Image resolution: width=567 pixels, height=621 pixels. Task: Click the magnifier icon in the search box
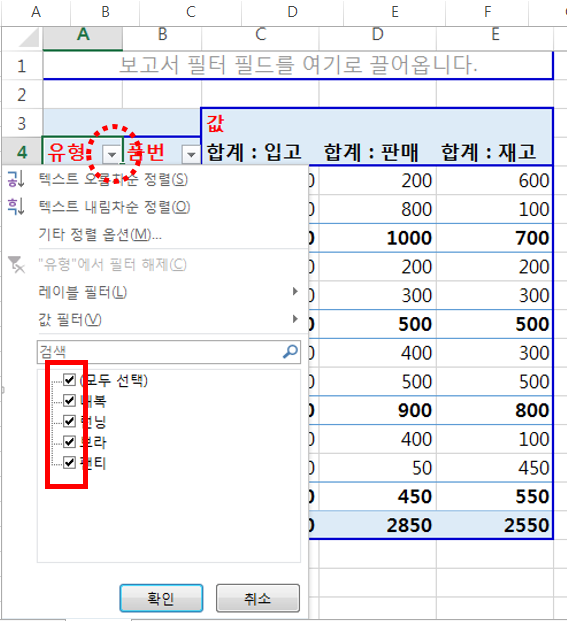click(x=290, y=351)
